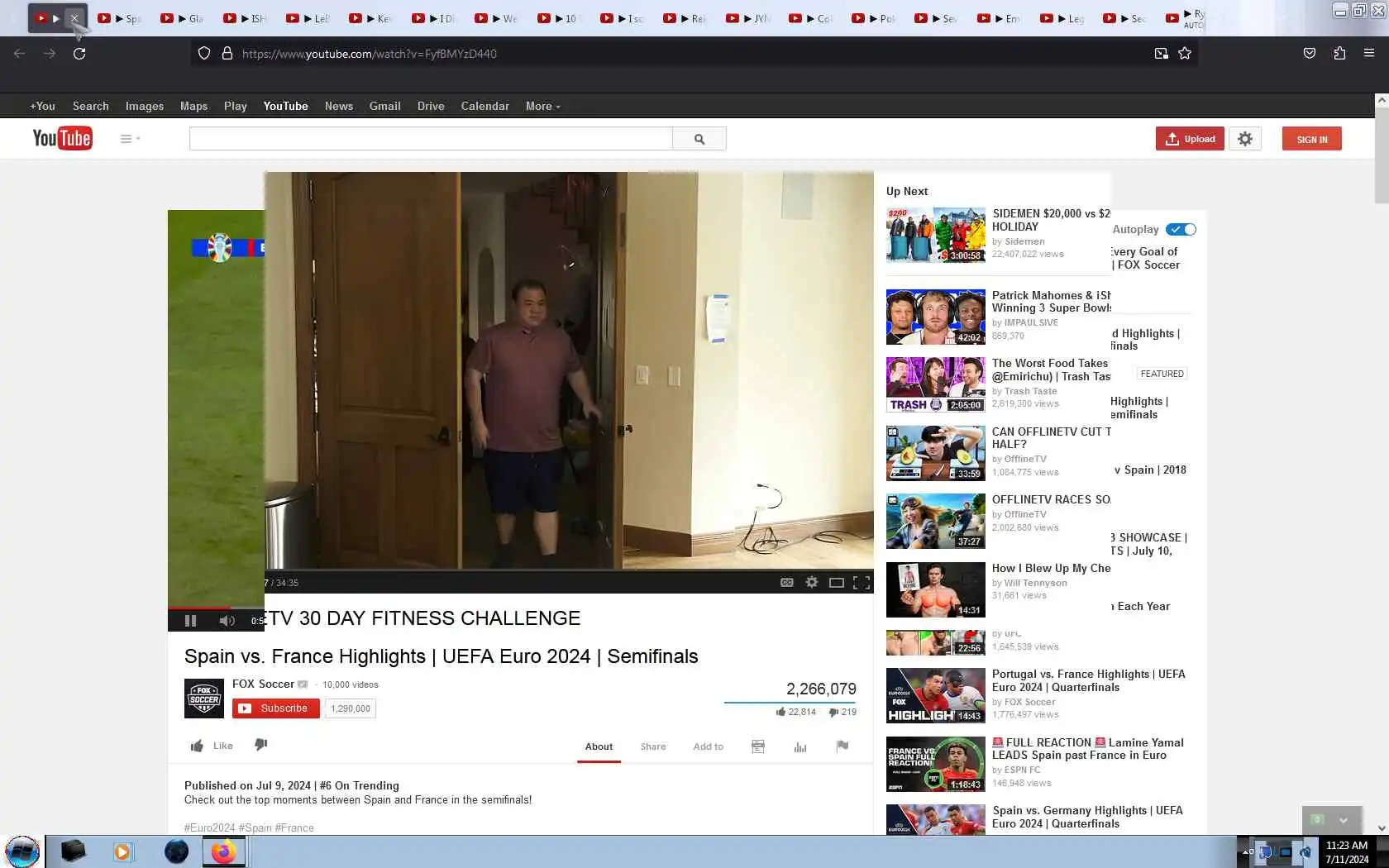1389x868 pixels.
Task: Open the Trash Taste channel link
Action: [1030, 391]
